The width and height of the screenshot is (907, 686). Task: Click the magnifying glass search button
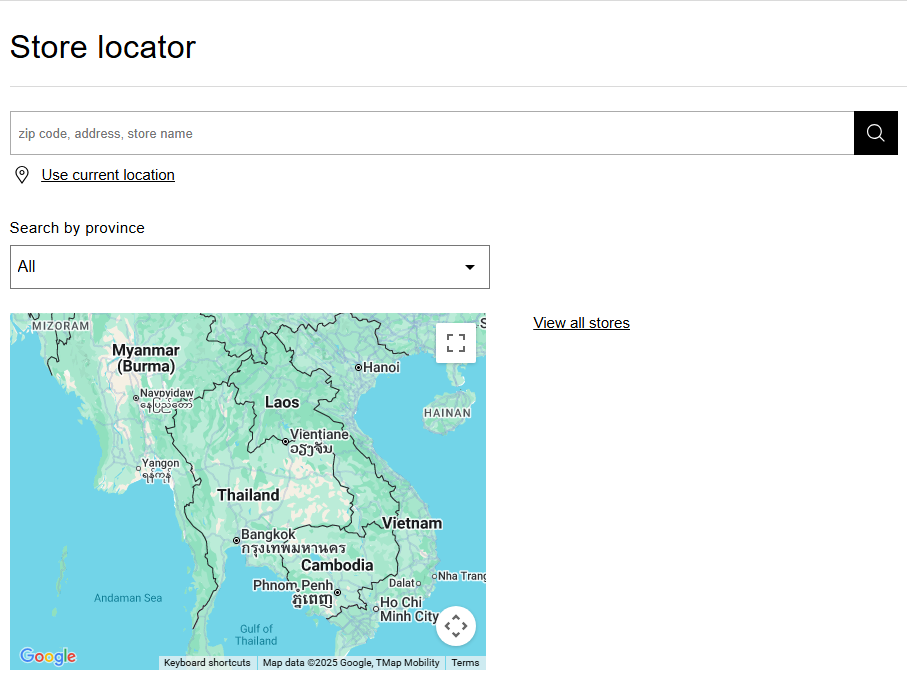point(875,133)
